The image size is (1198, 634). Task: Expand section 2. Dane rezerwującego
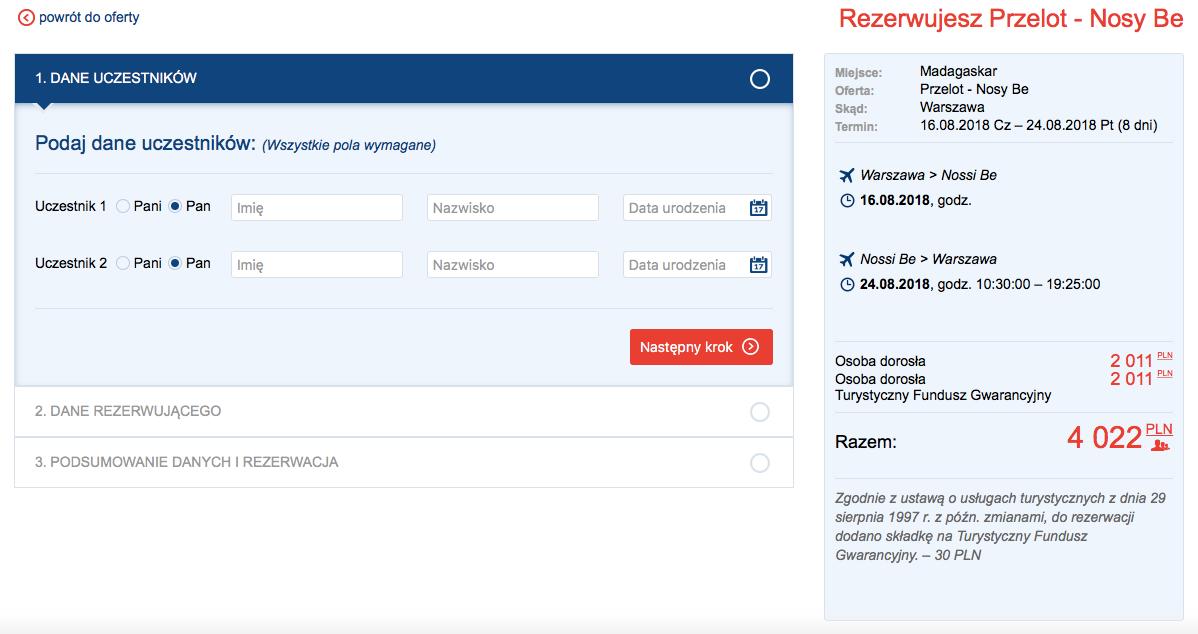click(x=403, y=412)
